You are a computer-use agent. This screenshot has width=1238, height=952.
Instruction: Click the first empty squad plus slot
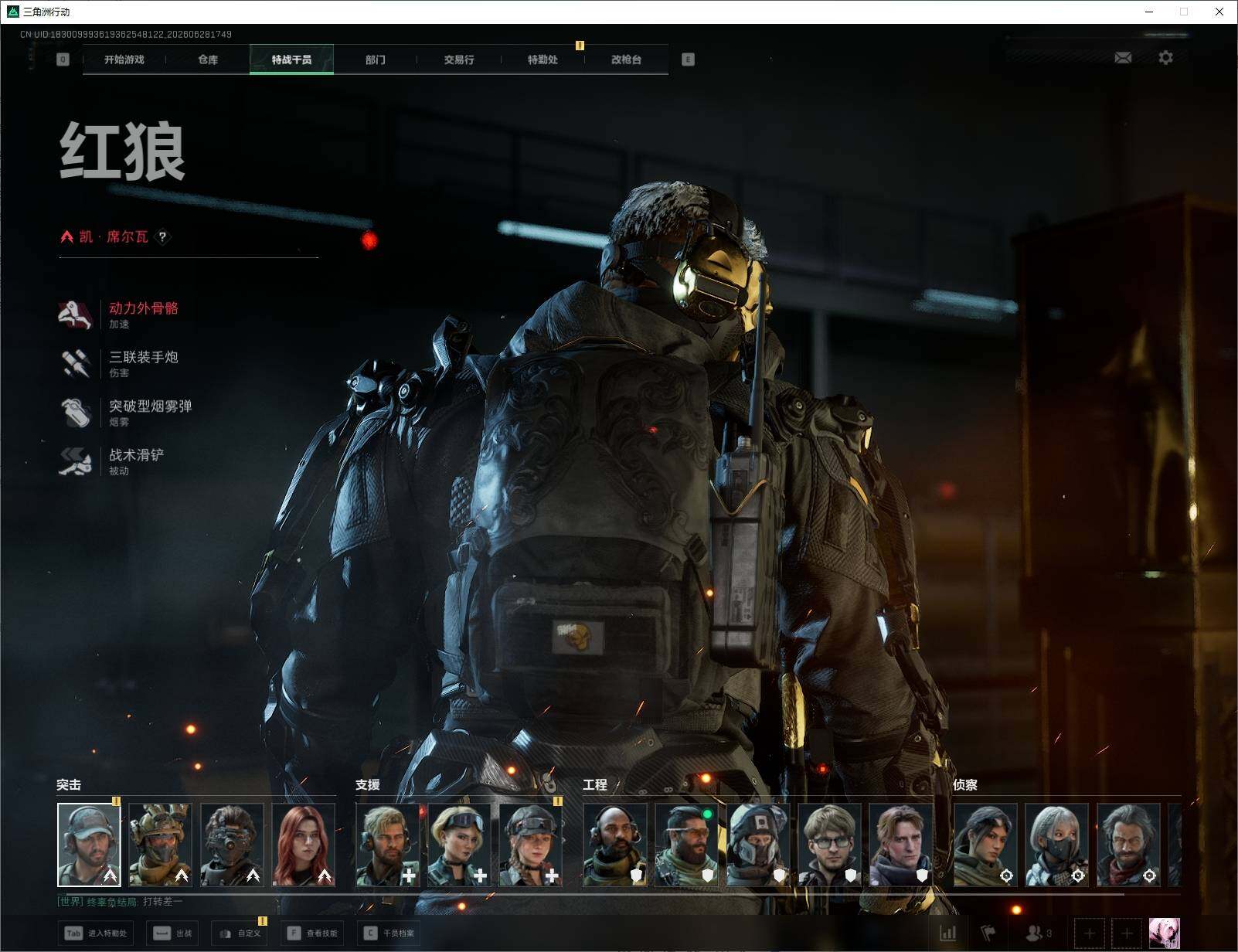coord(1090,933)
